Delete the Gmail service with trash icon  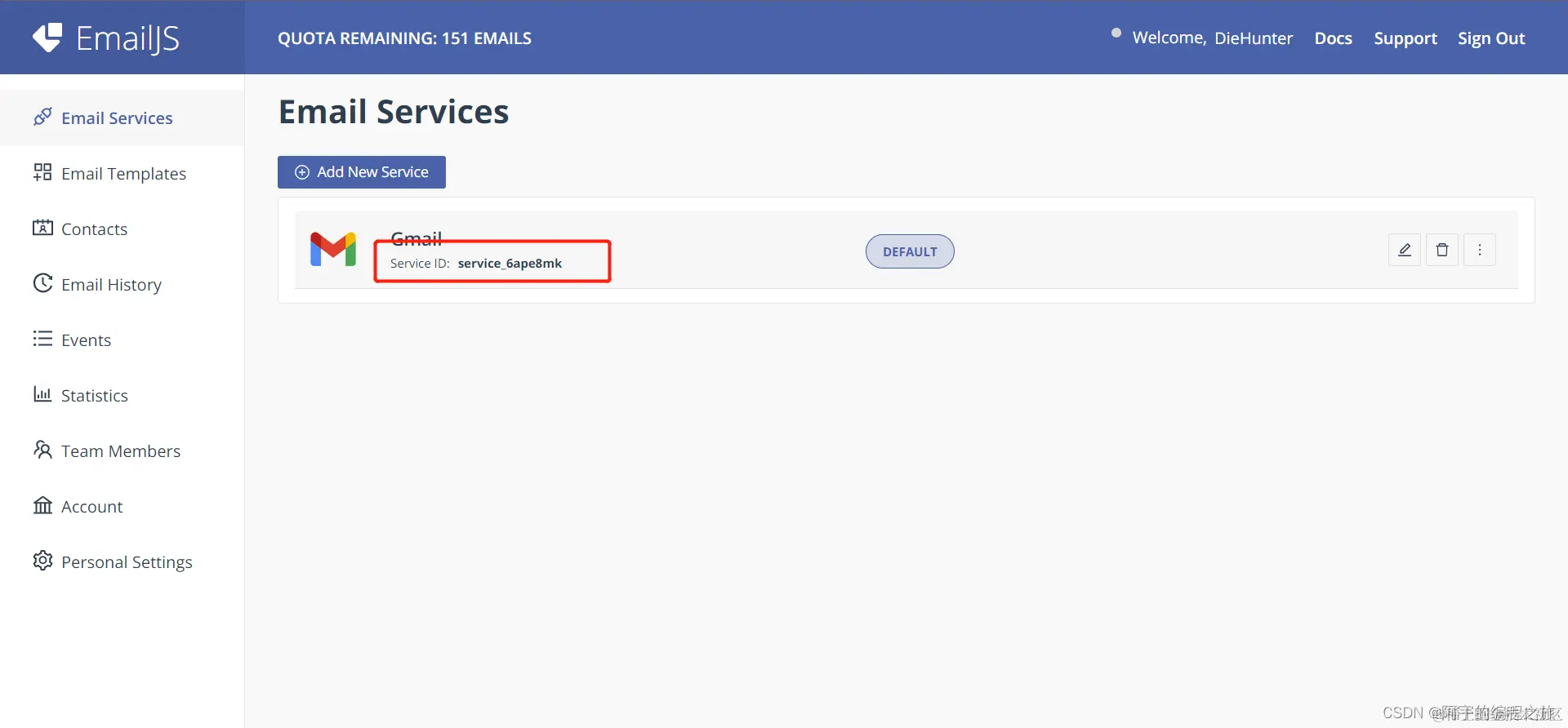point(1442,250)
